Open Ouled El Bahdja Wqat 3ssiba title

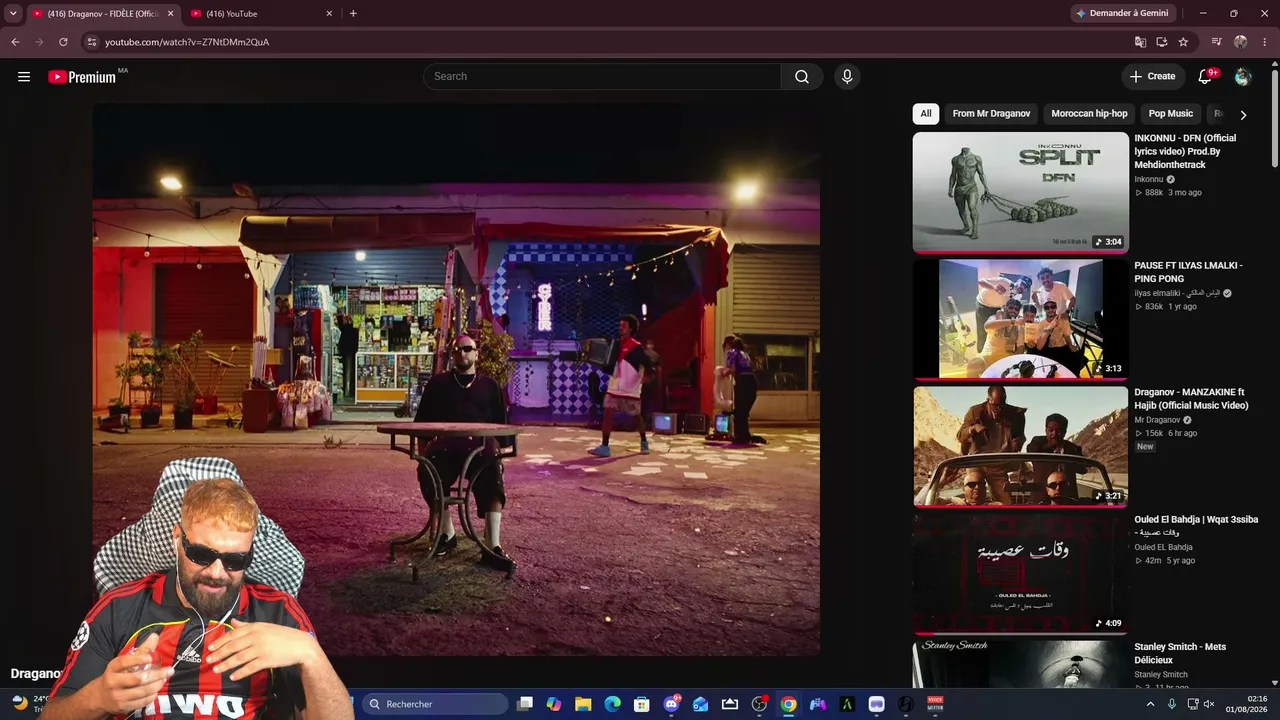click(x=1196, y=526)
